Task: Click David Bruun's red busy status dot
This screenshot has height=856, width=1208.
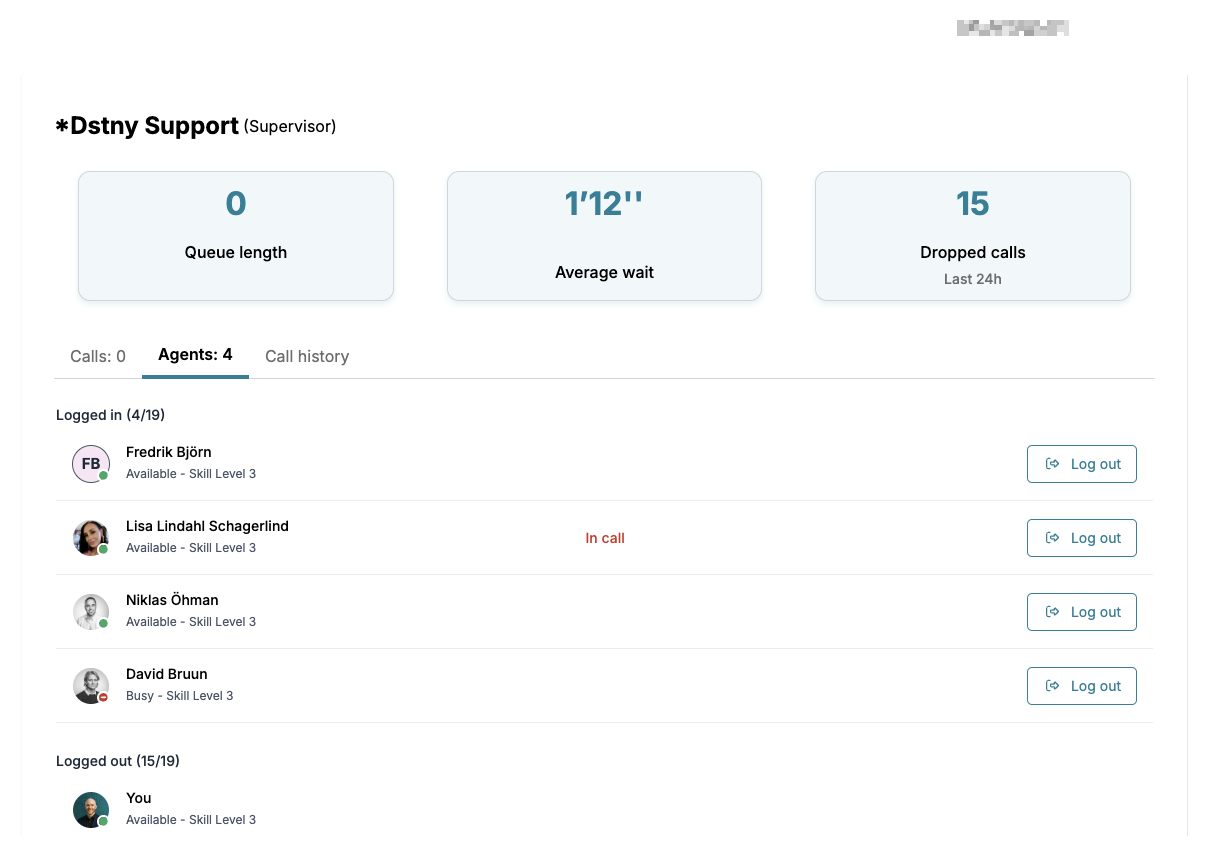Action: [x=103, y=697]
